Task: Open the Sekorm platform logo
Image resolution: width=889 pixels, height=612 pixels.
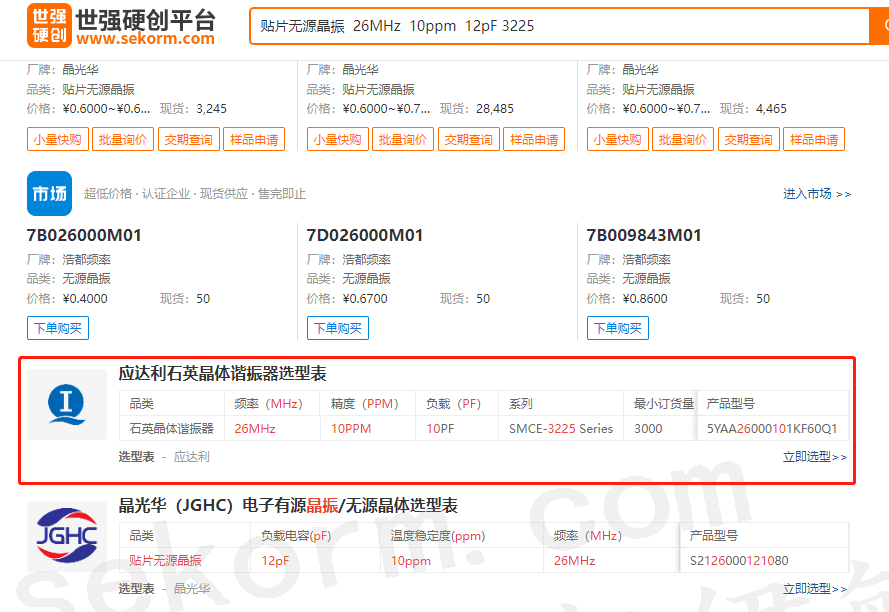Action: tap(121, 26)
